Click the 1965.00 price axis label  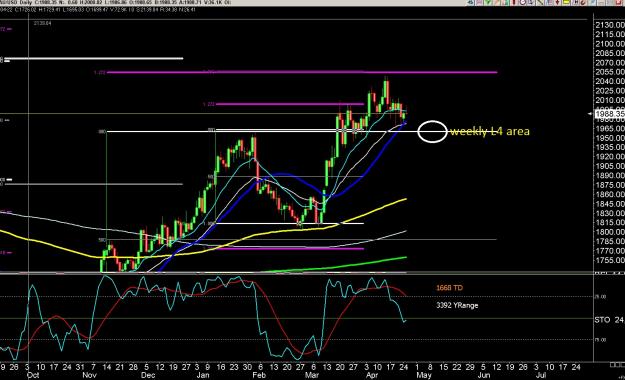pyautogui.click(x=609, y=128)
